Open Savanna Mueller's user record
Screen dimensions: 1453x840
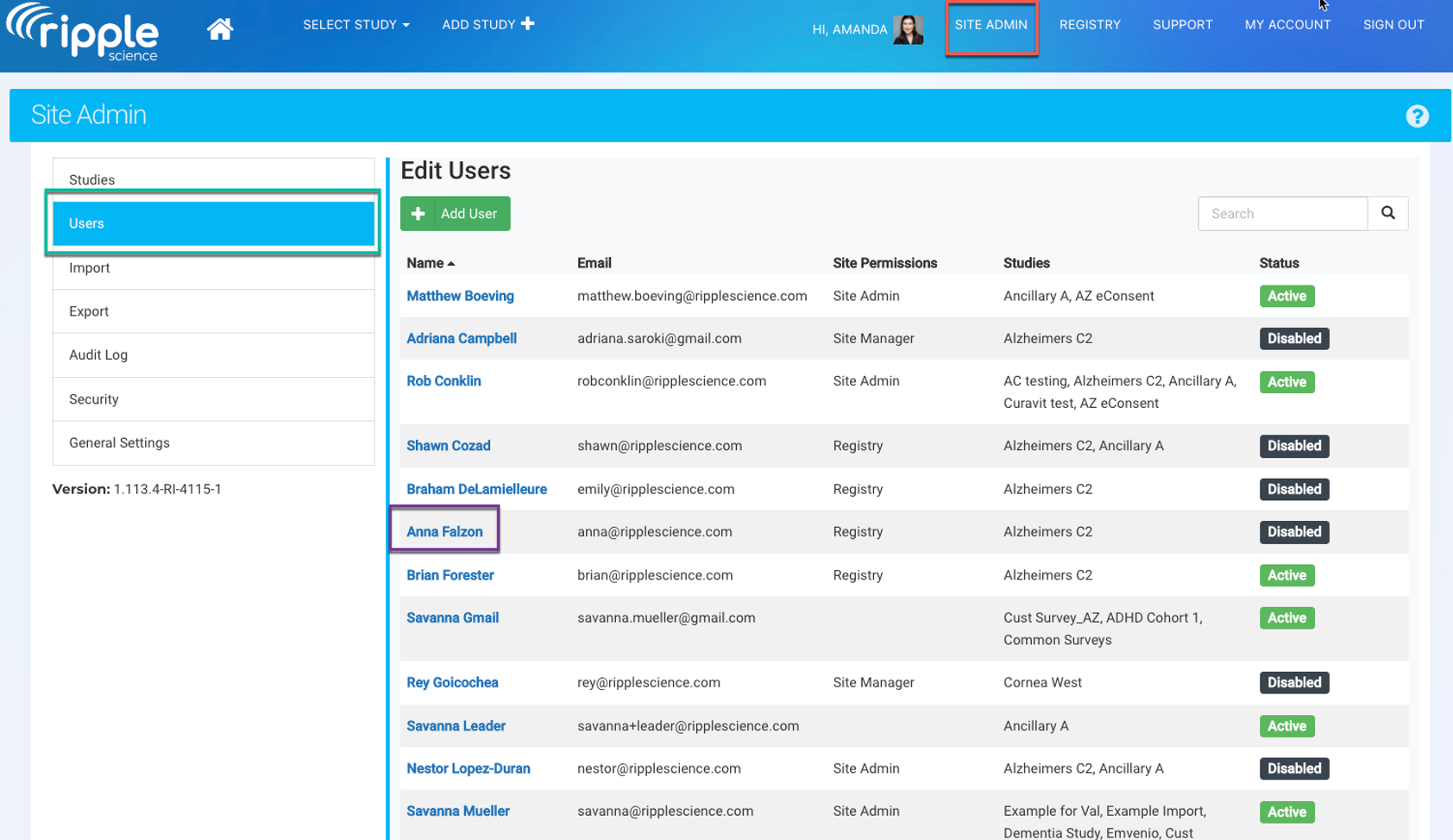coord(458,812)
